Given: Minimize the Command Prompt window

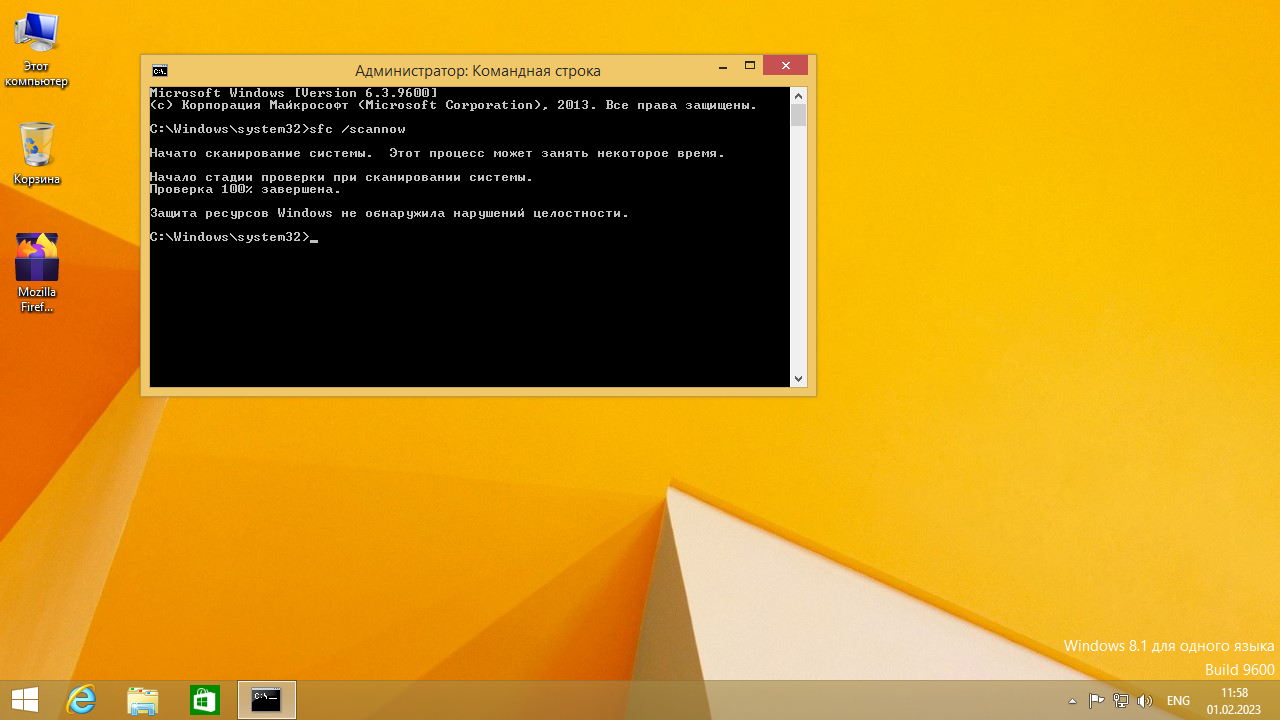Looking at the screenshot, I should (x=722, y=67).
